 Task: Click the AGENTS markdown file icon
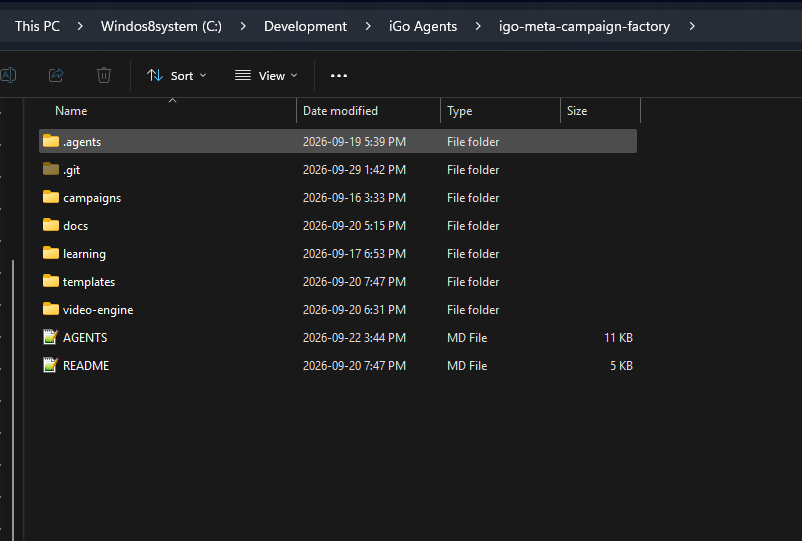pyautogui.click(x=51, y=337)
